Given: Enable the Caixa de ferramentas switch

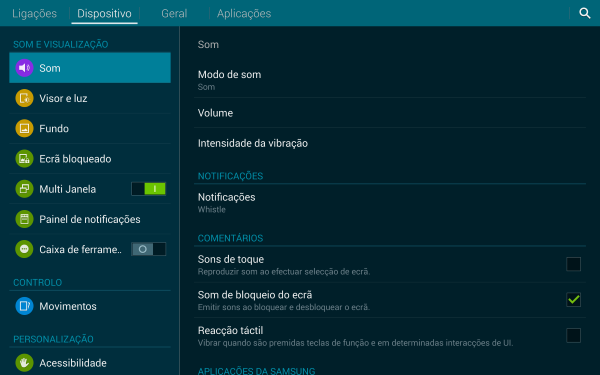Looking at the screenshot, I should (148, 249).
